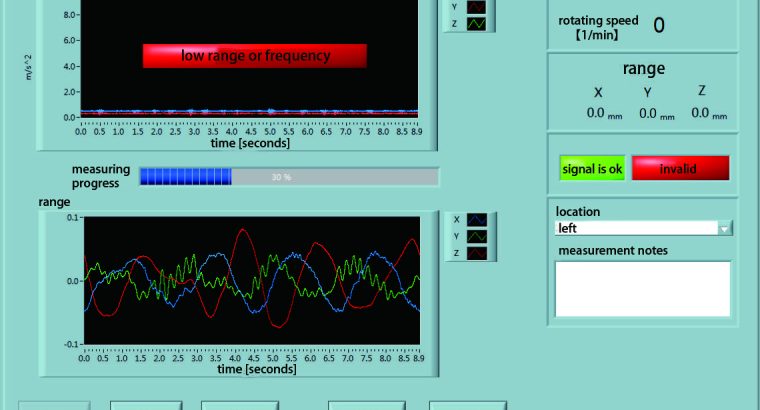Click the rotating speed value 0
Viewport: 760px width, 410px height.
click(x=659, y=25)
